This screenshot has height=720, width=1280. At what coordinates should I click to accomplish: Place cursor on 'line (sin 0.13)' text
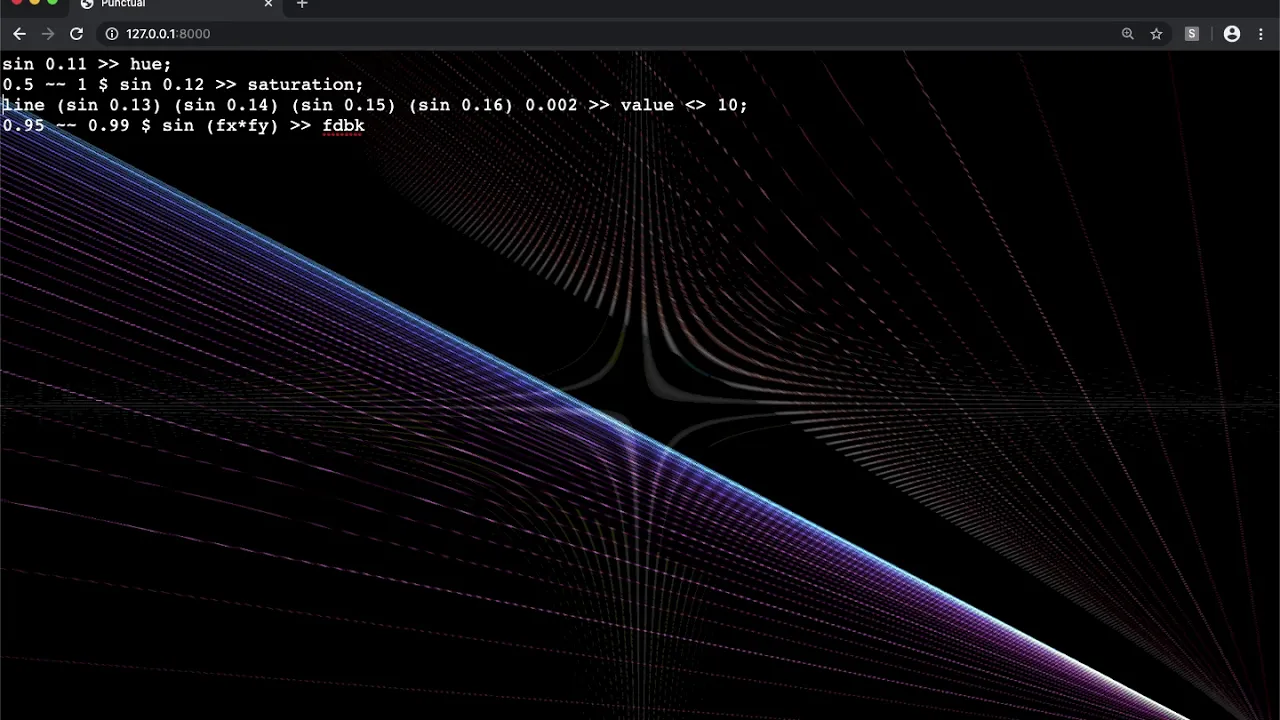coord(81,105)
